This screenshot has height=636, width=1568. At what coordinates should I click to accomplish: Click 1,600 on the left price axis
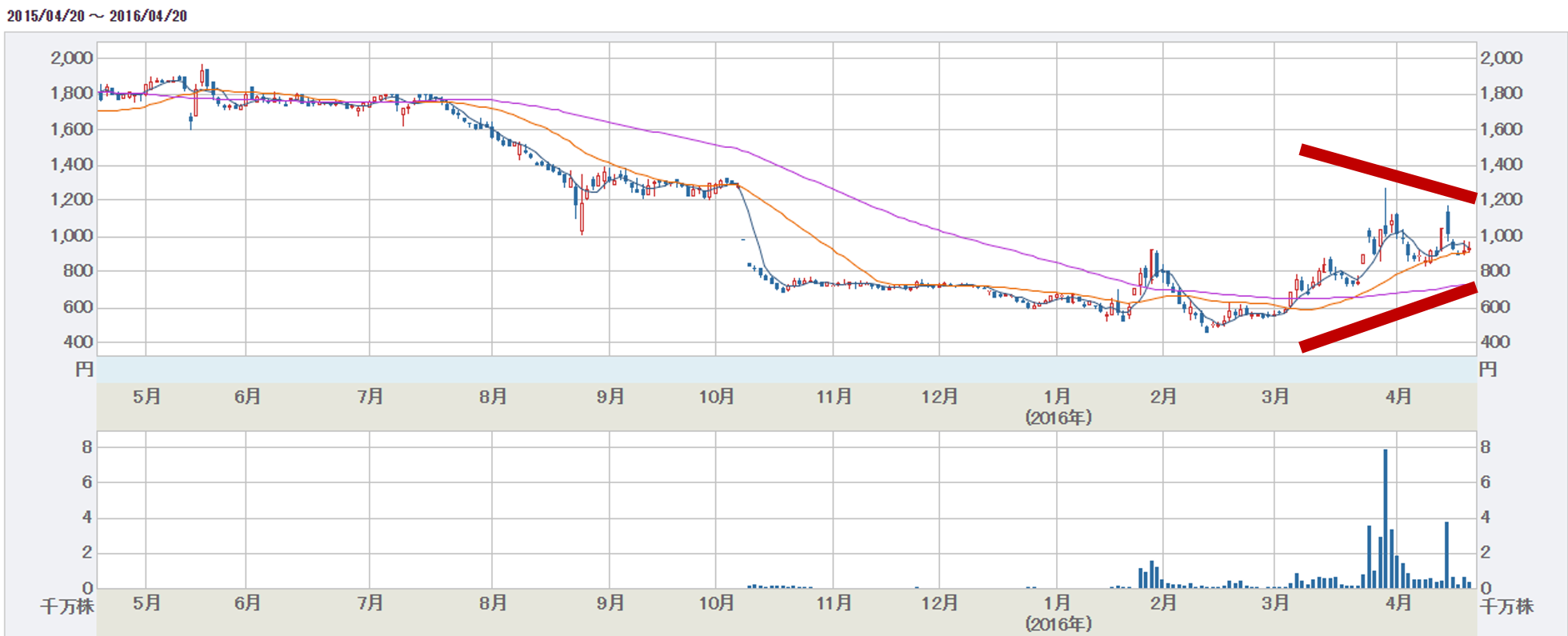[x=72, y=129]
